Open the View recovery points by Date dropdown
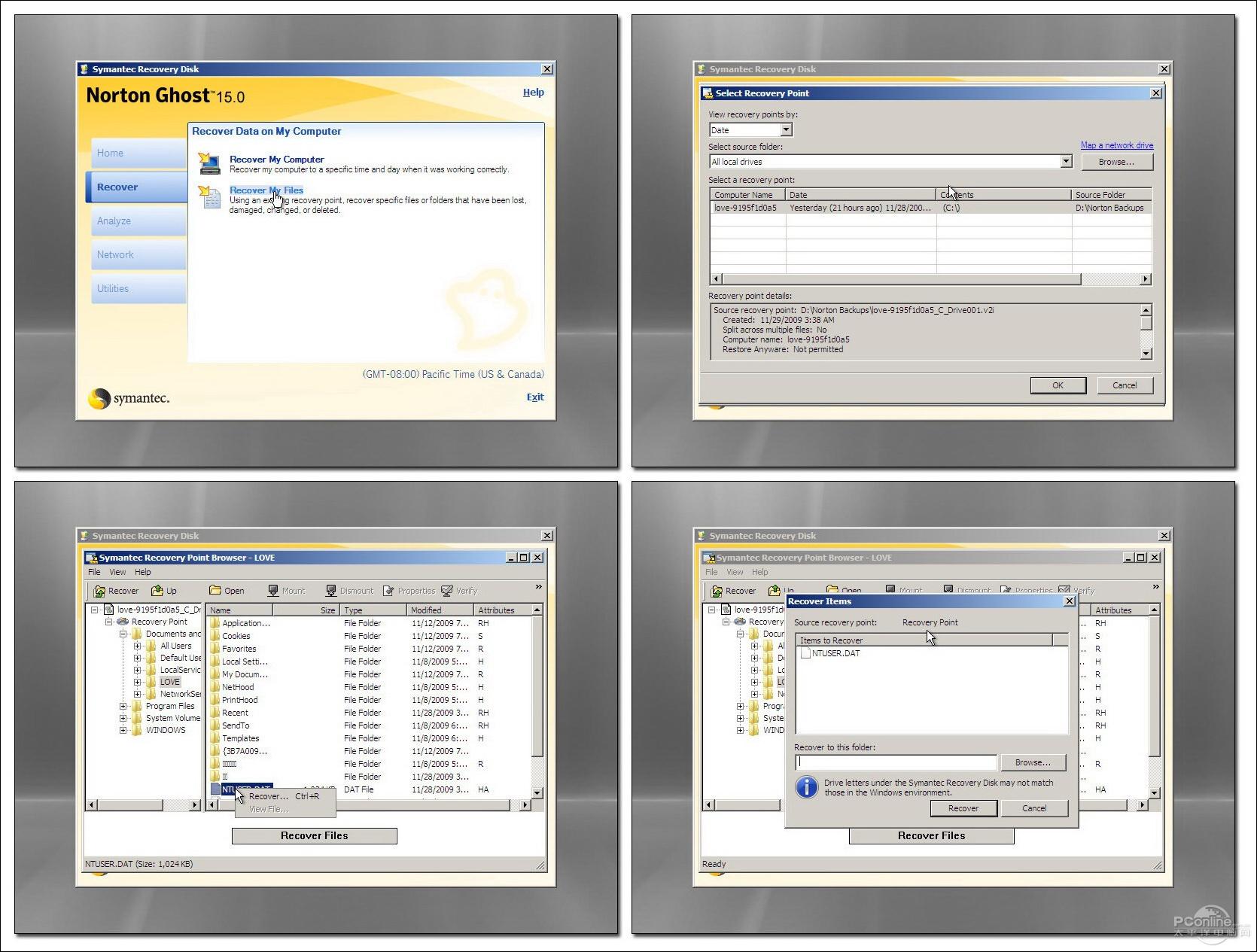Screen dimensions: 1257x952 pos(786,130)
